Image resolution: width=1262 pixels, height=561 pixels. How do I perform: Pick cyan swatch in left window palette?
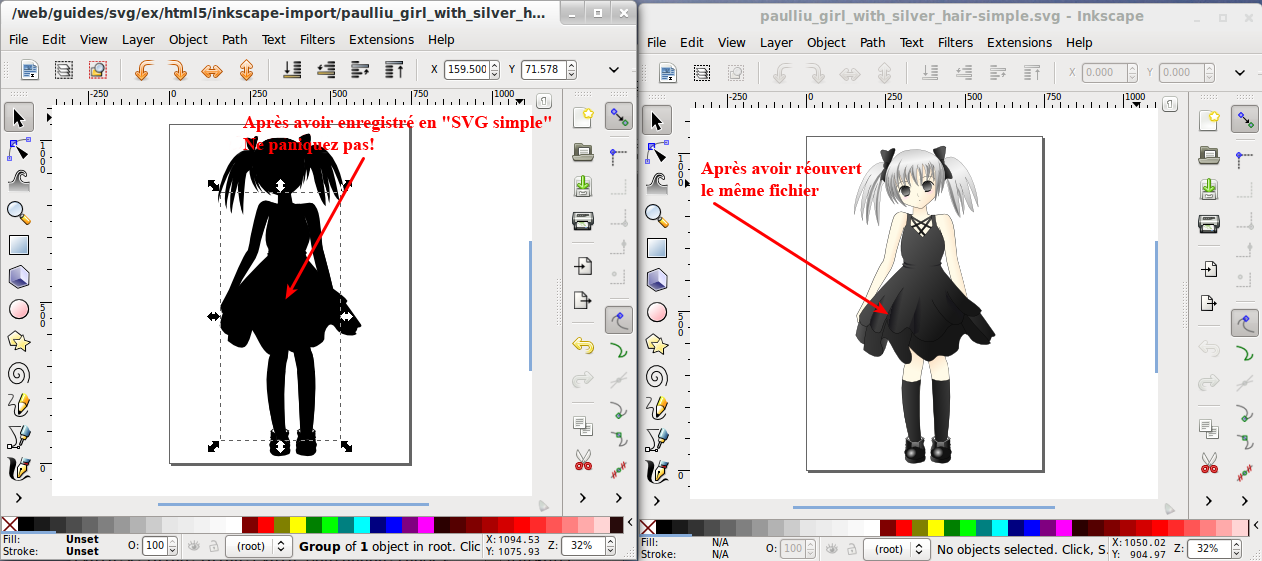(x=362, y=524)
